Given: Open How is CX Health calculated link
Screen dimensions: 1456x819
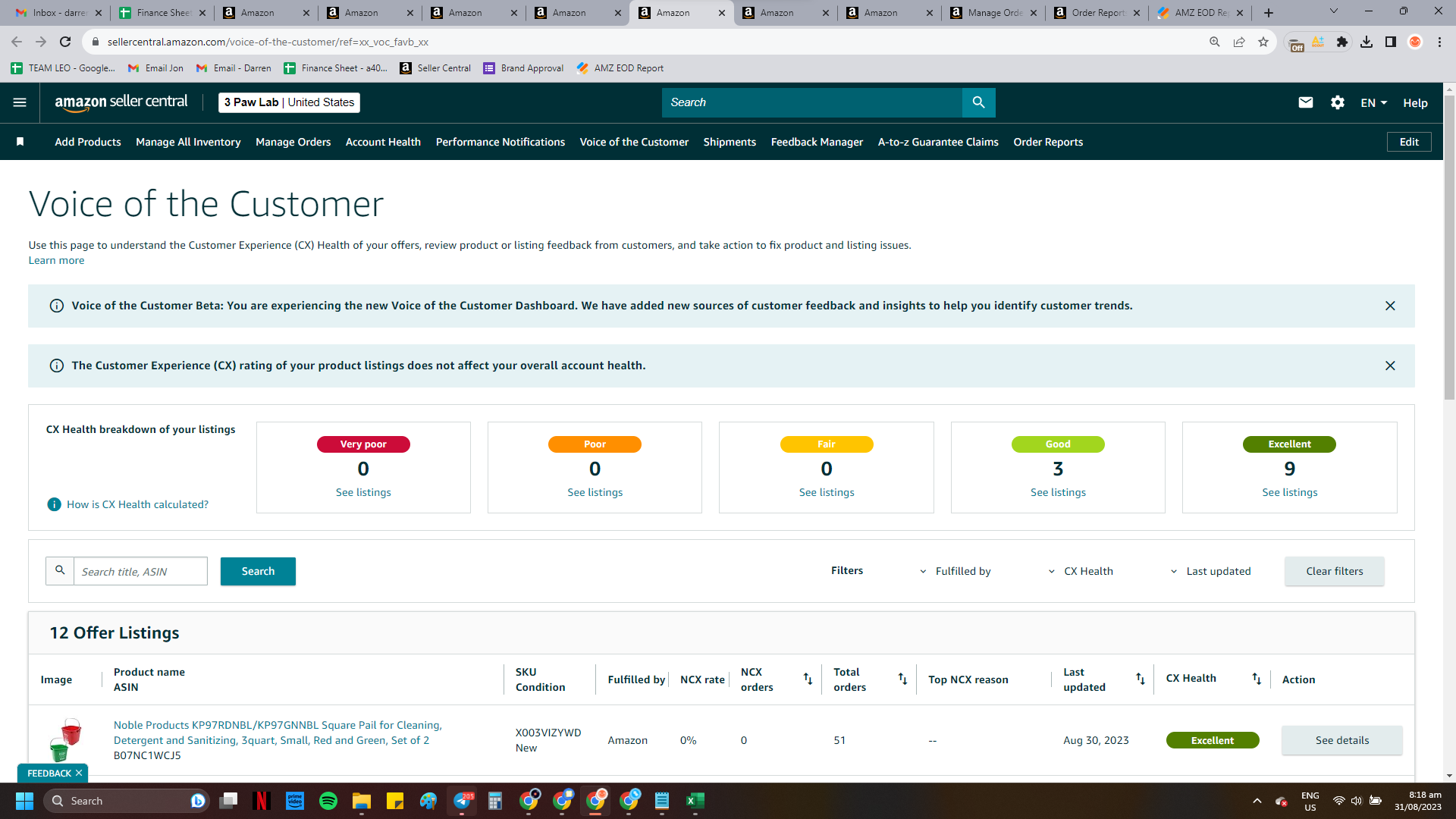Looking at the screenshot, I should (x=137, y=504).
